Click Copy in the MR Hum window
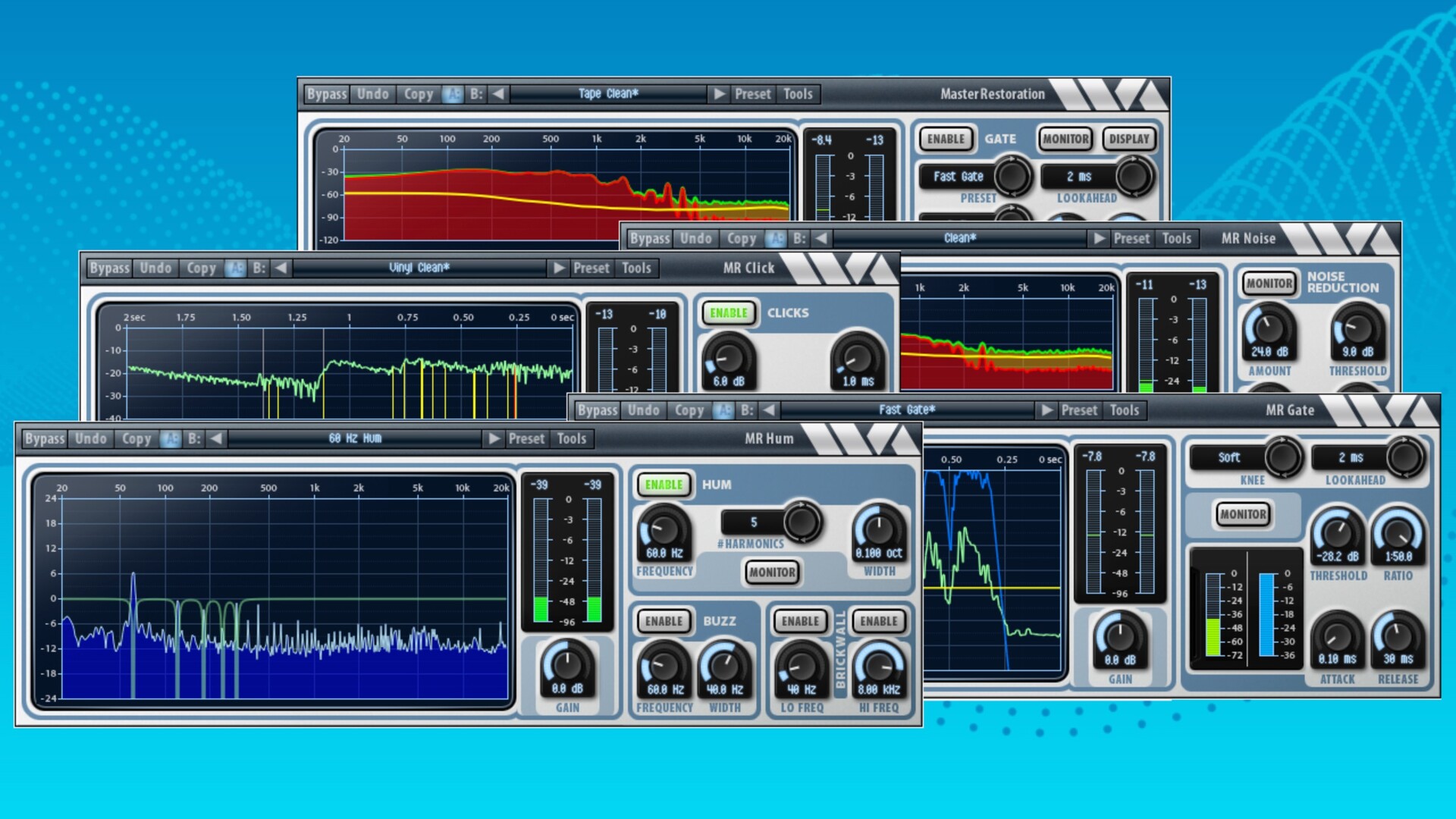This screenshot has height=819, width=1456. (136, 438)
